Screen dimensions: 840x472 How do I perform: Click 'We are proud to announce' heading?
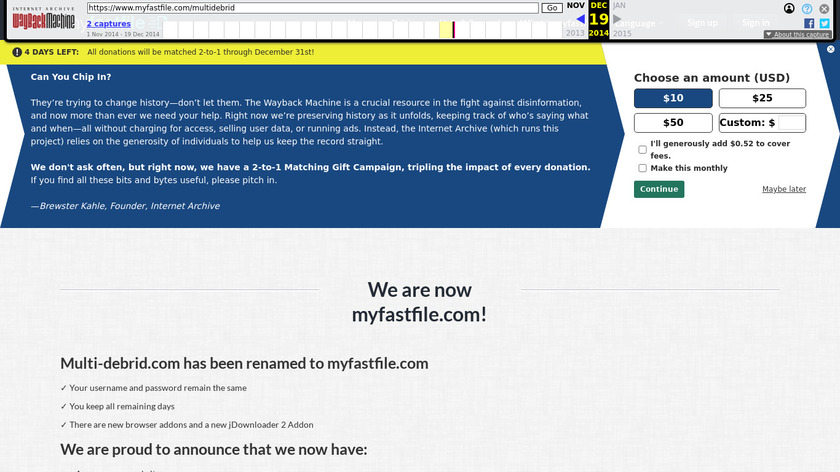[x=214, y=449]
